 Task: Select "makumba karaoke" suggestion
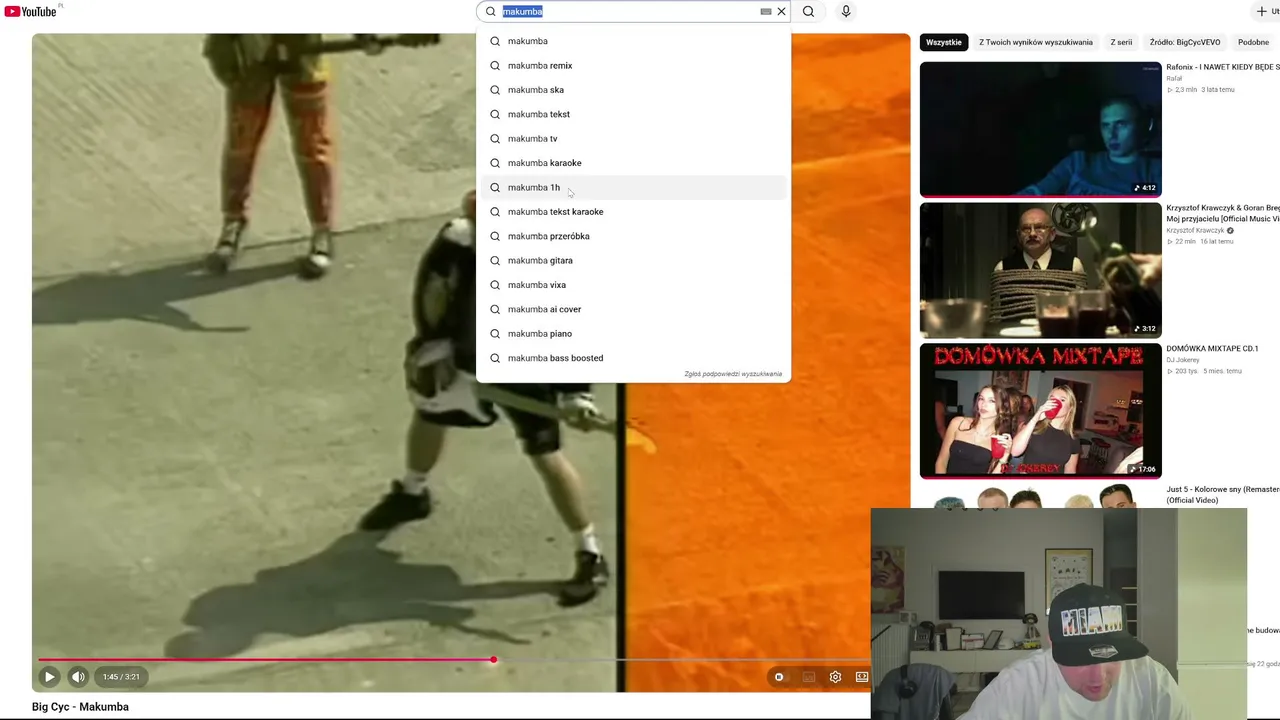(x=633, y=163)
